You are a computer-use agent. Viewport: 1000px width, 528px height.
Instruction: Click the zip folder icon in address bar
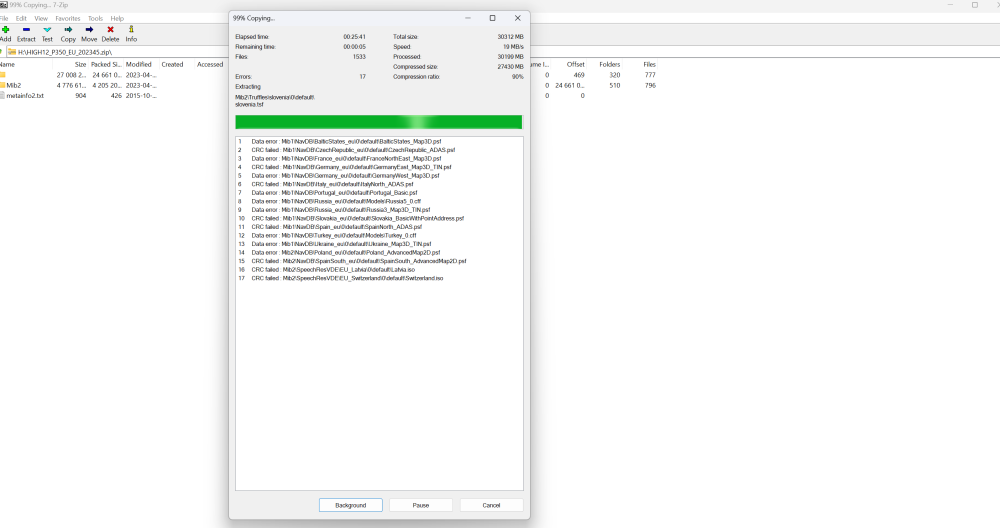(x=12, y=52)
